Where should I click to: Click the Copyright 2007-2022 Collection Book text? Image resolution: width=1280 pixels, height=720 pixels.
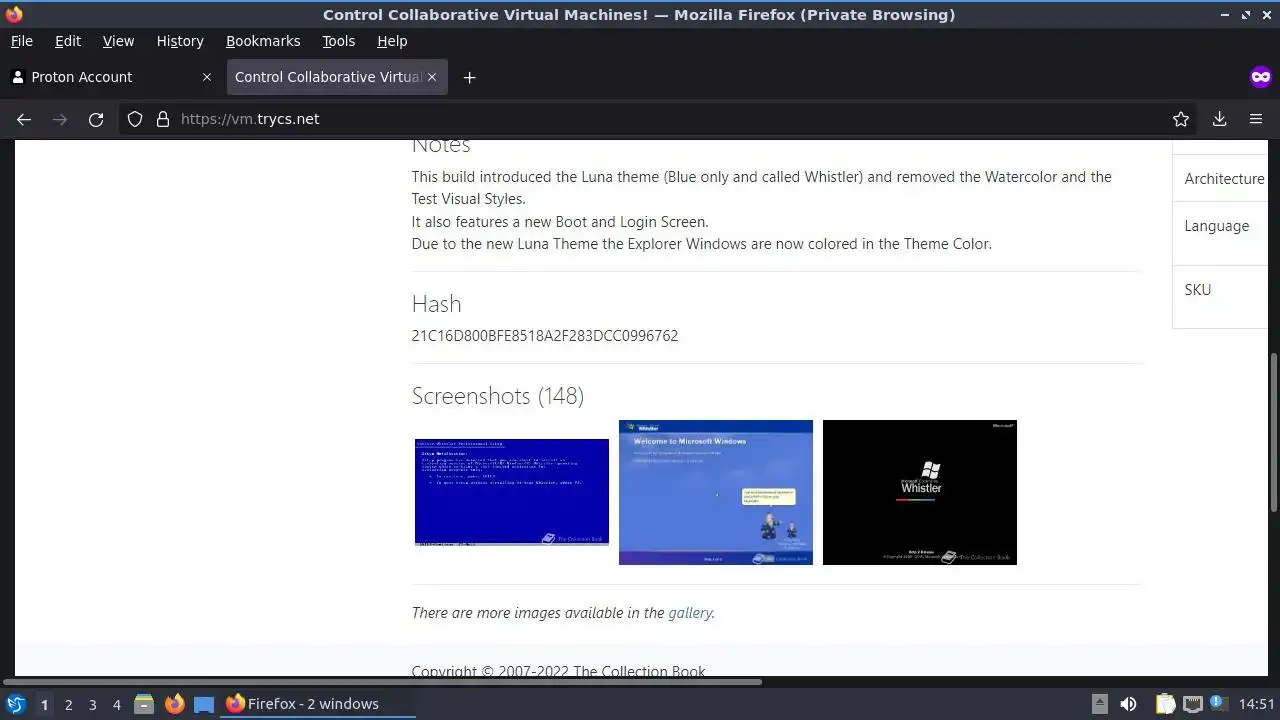[558, 671]
